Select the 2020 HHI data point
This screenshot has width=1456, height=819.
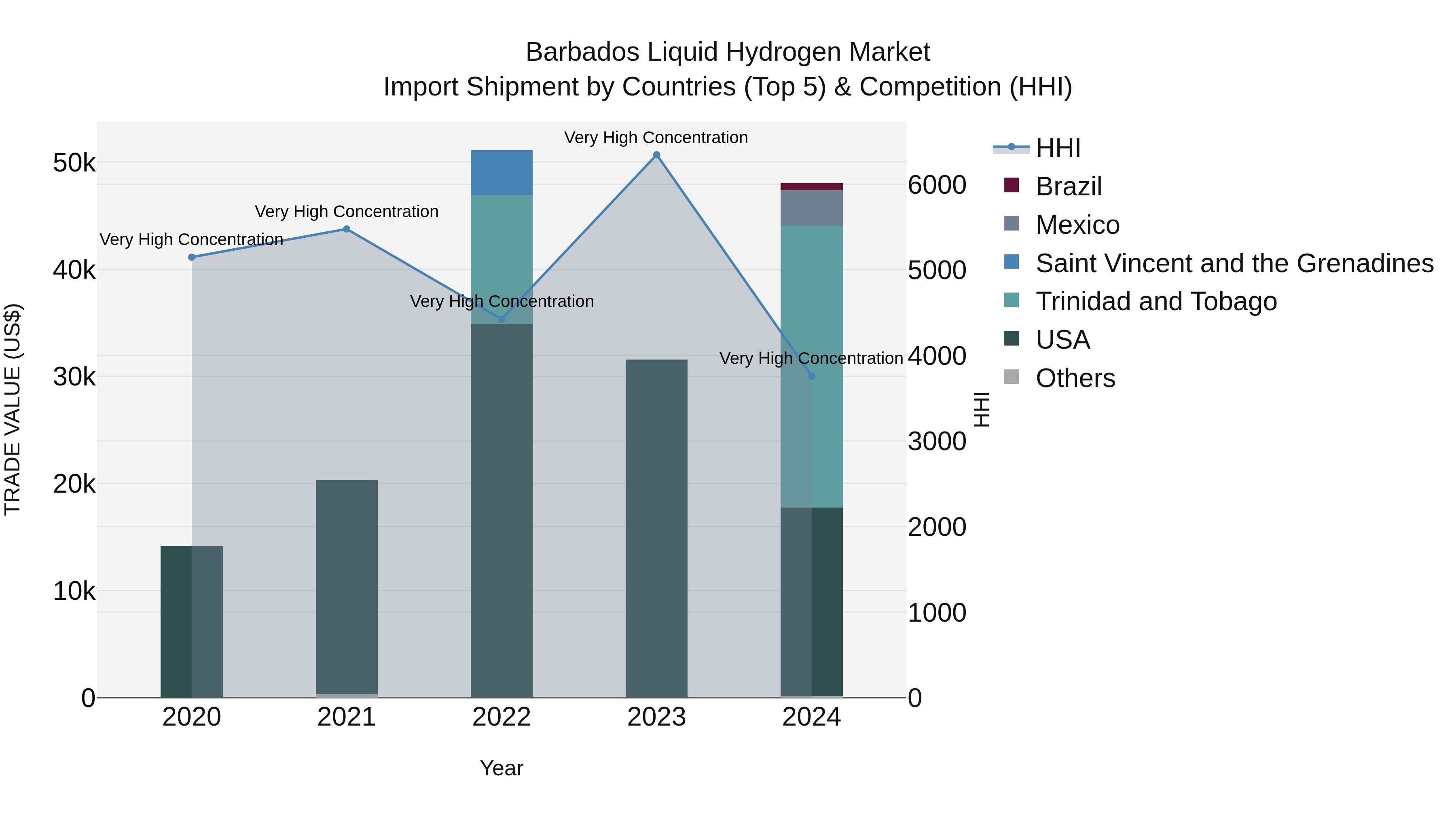click(192, 257)
